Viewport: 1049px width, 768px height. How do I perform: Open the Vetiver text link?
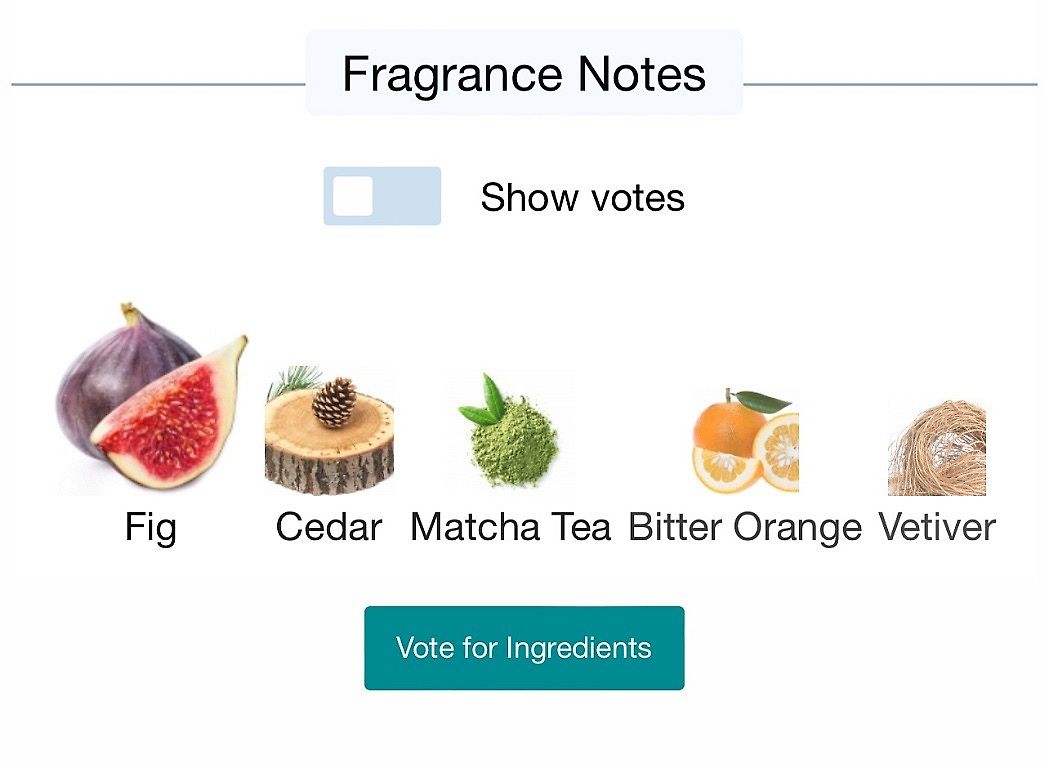937,526
